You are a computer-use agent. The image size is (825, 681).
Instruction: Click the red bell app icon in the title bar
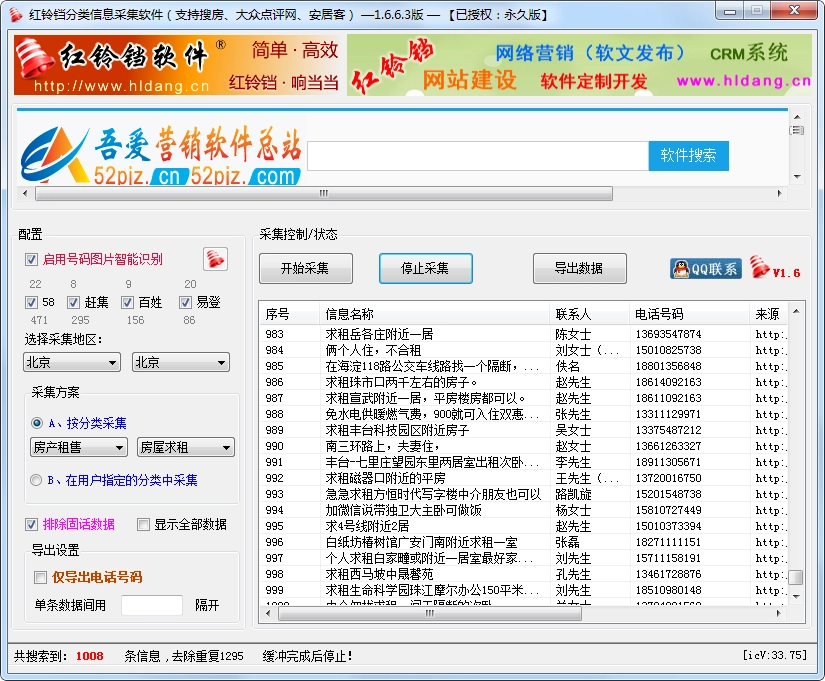14,13
